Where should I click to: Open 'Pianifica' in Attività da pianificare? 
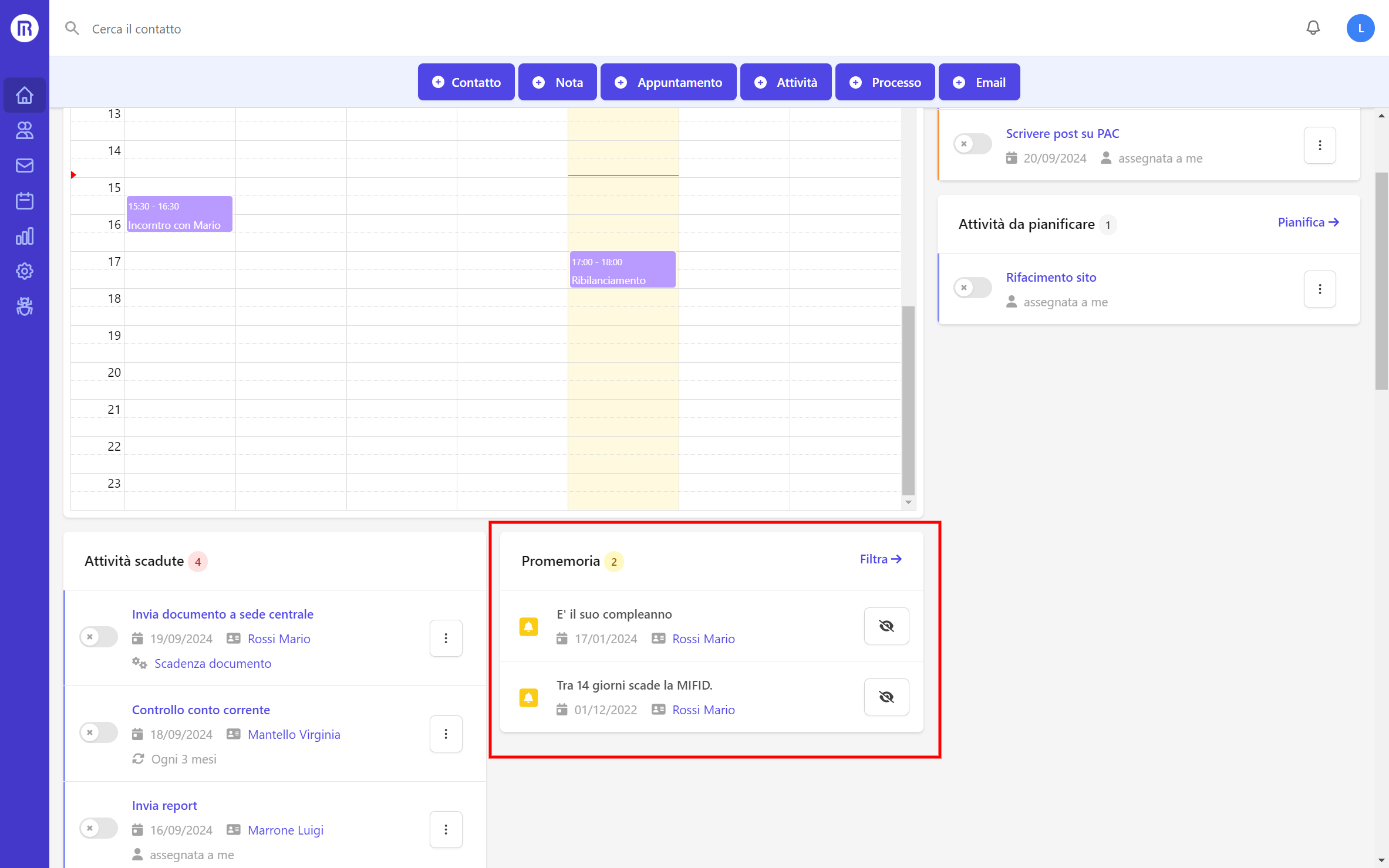1308,222
